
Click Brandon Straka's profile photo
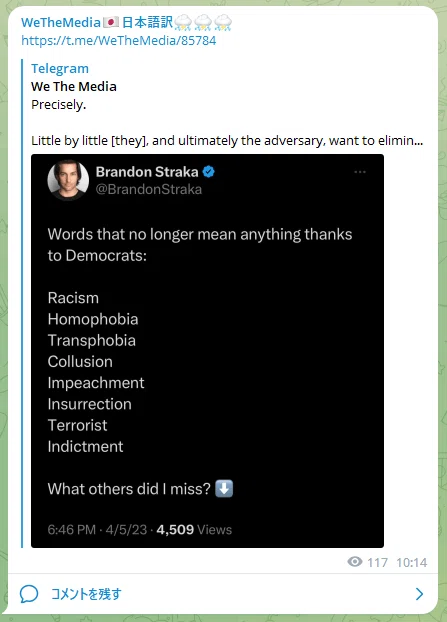point(68,180)
